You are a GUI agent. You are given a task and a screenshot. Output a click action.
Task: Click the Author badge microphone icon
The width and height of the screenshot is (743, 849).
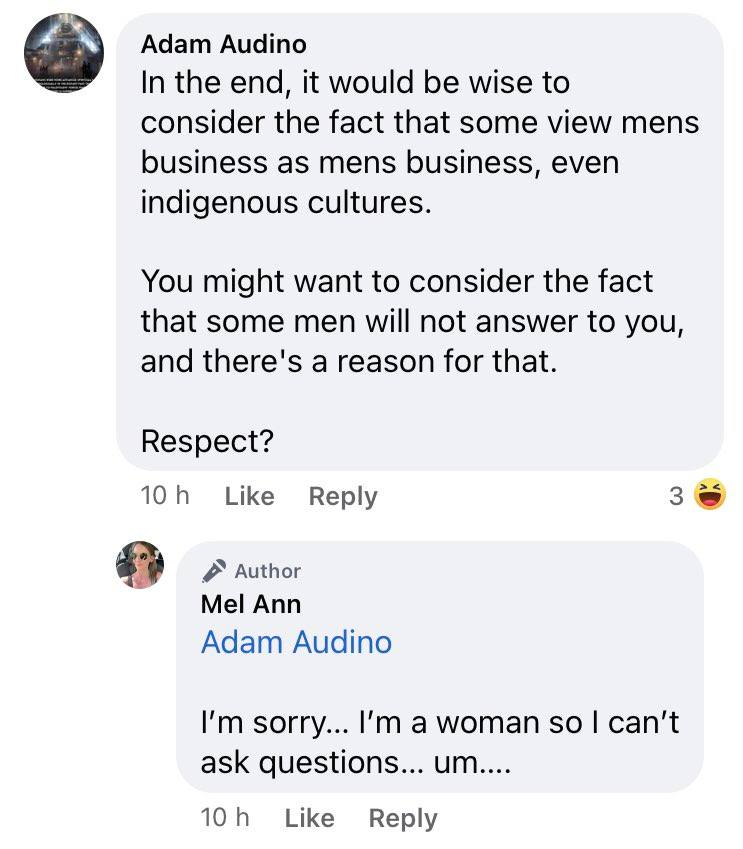coord(213,571)
